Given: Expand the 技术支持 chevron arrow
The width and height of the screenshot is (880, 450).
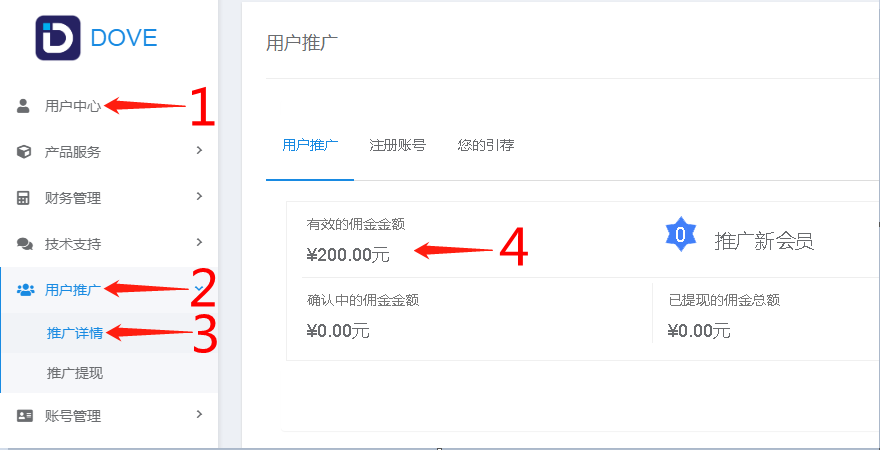Looking at the screenshot, I should (x=199, y=242).
